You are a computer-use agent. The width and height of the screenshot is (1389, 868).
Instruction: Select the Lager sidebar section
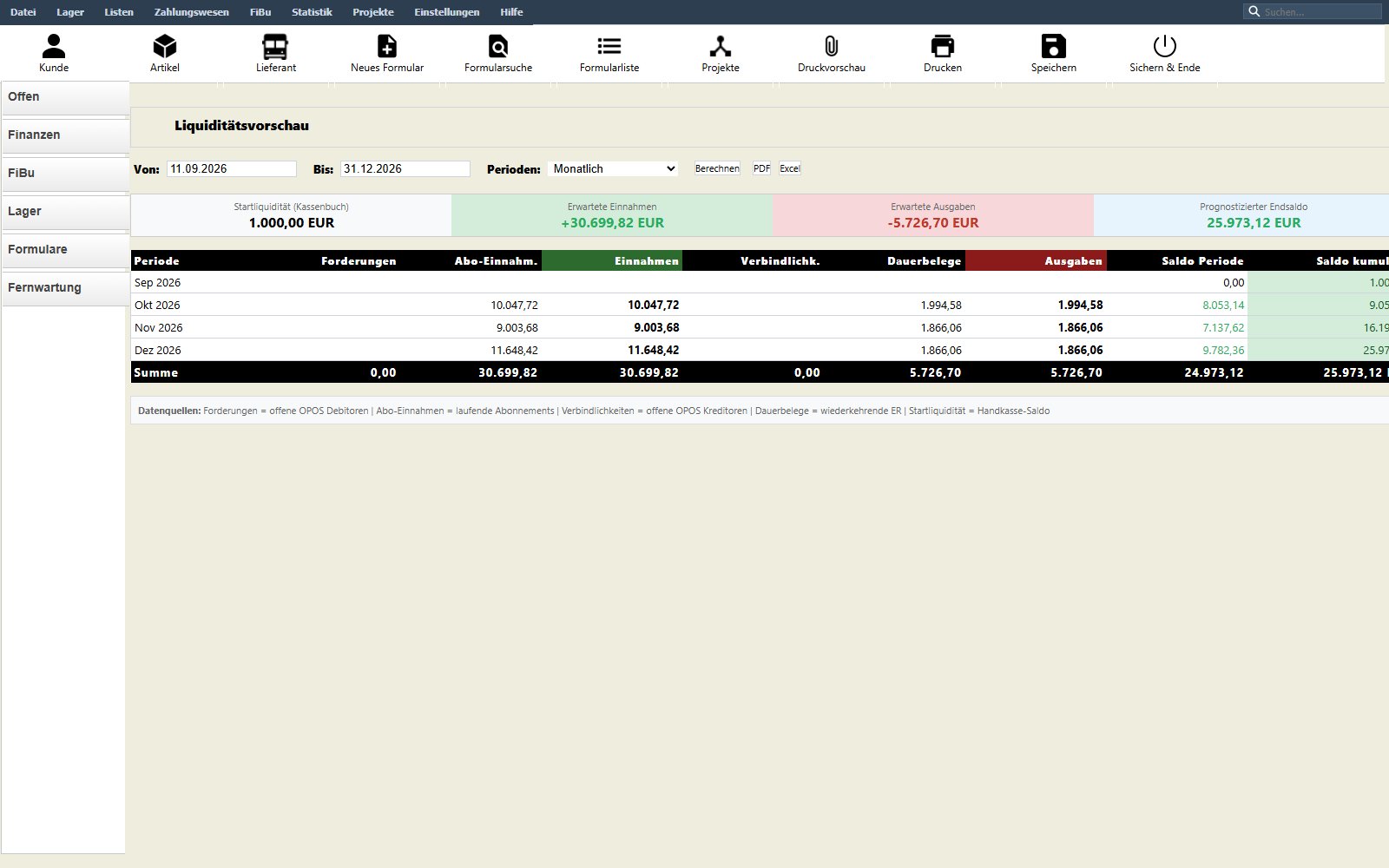65,212
